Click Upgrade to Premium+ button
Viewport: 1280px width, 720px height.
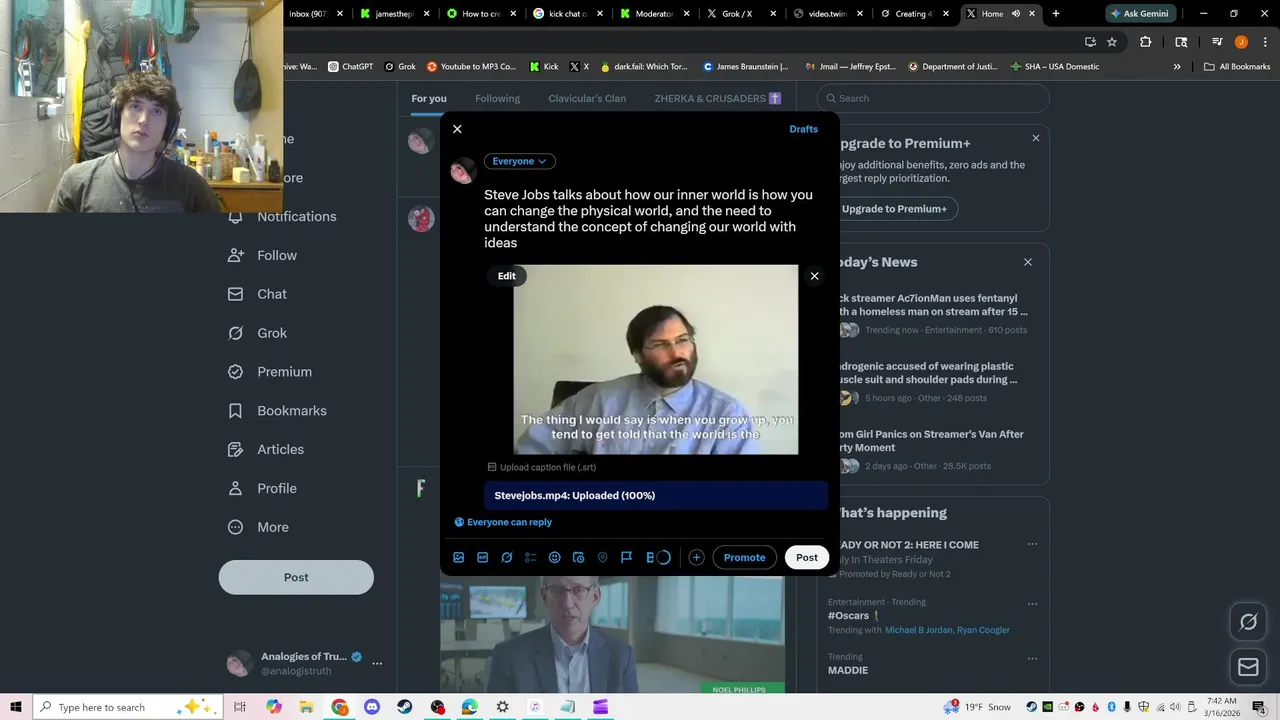click(x=893, y=209)
